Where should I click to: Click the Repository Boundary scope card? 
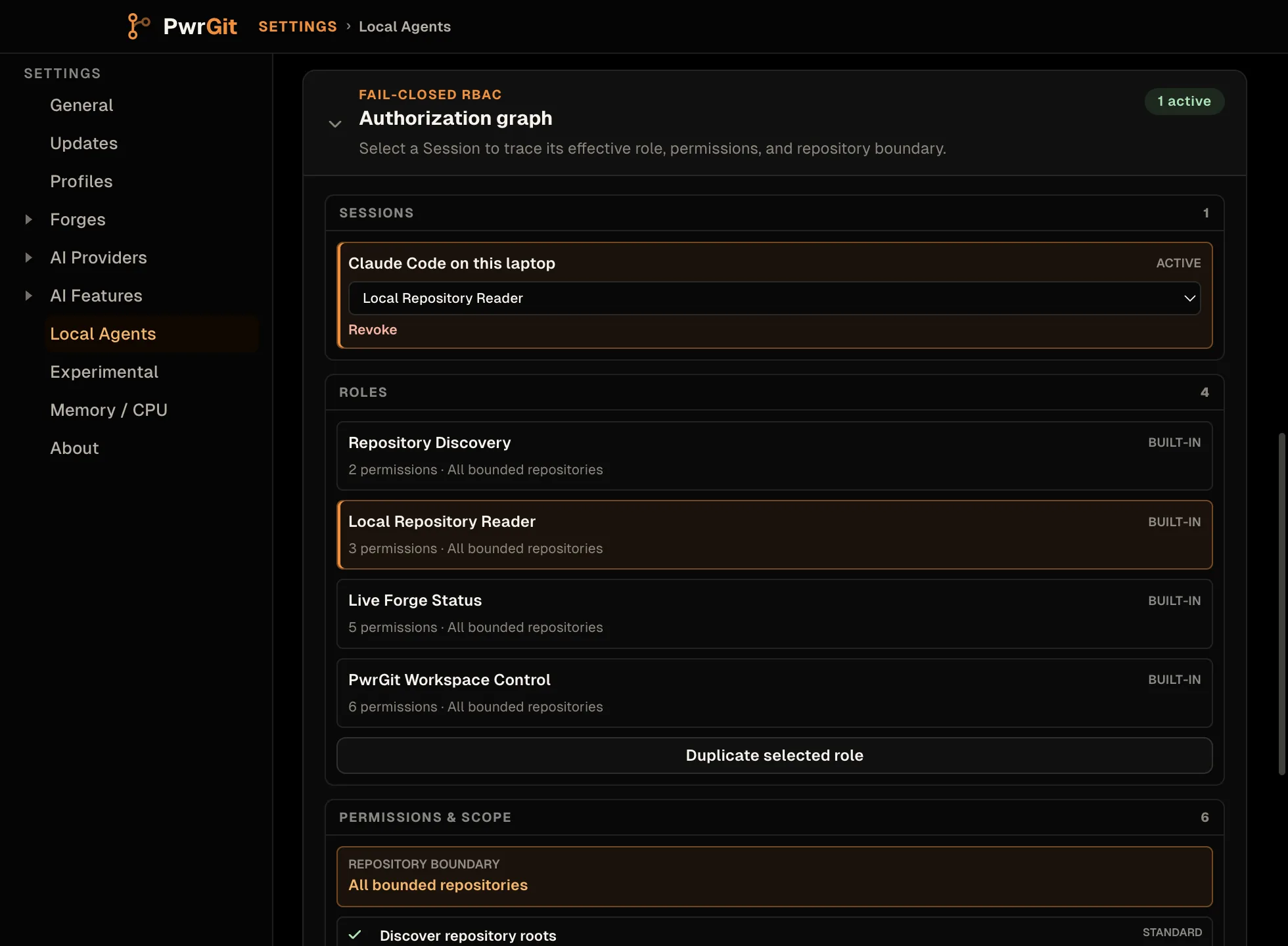click(x=774, y=876)
